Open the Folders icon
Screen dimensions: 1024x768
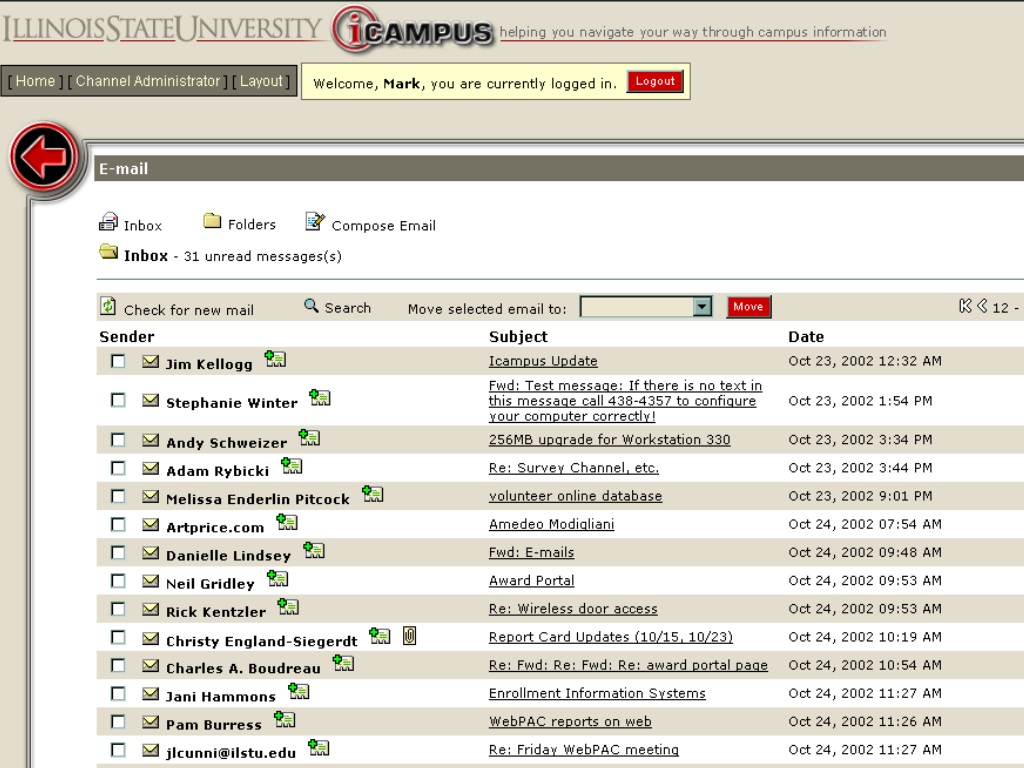(212, 221)
